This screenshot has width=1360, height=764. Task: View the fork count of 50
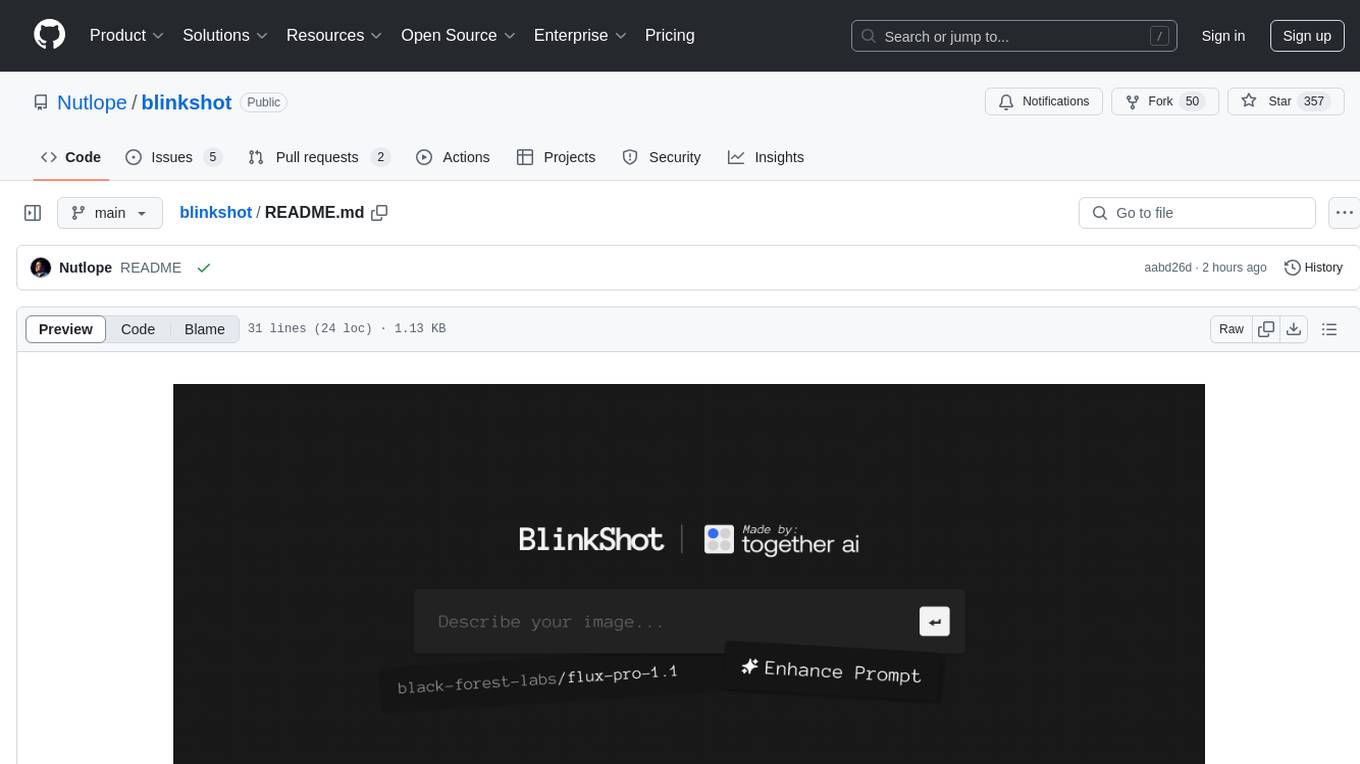[1191, 102]
